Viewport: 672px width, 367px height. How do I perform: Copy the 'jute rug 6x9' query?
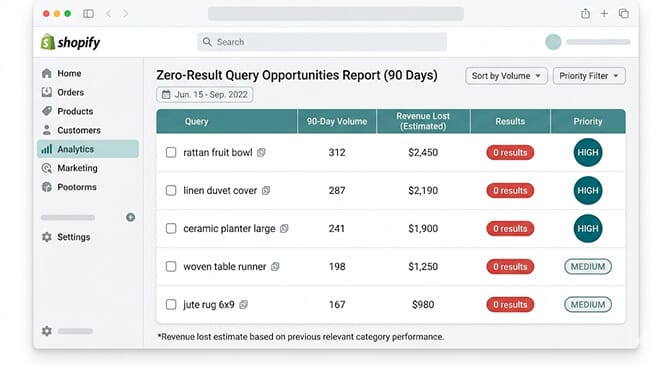pos(243,304)
